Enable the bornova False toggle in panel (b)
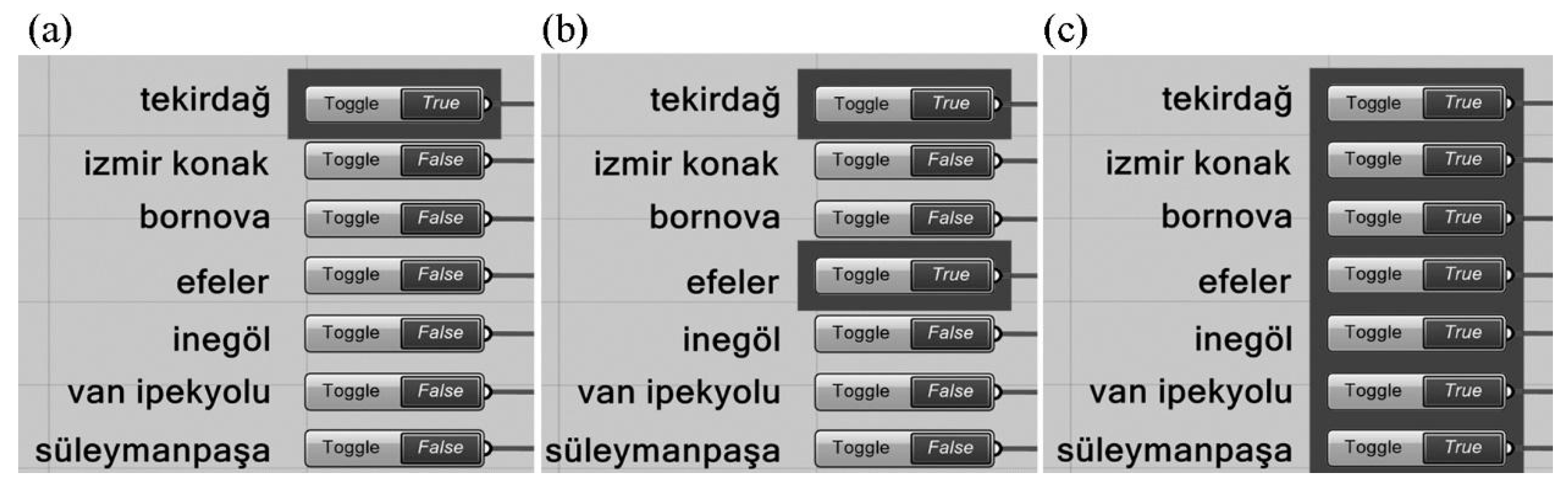The image size is (1568, 485). pos(951,218)
